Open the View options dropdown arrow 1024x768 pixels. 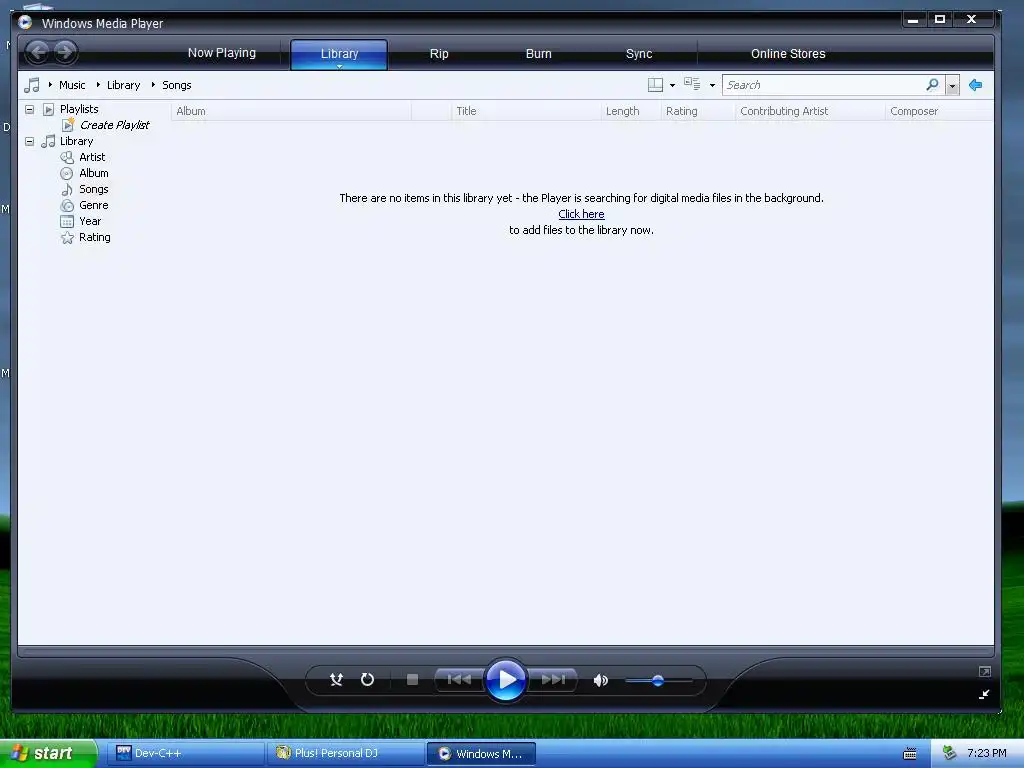pos(712,86)
